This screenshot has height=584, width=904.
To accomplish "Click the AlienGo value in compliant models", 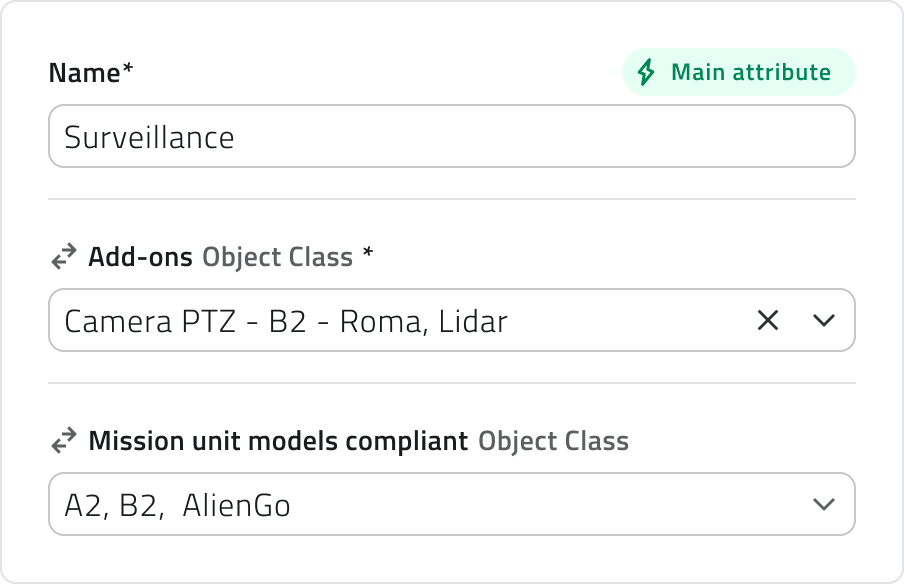I will point(237,505).
